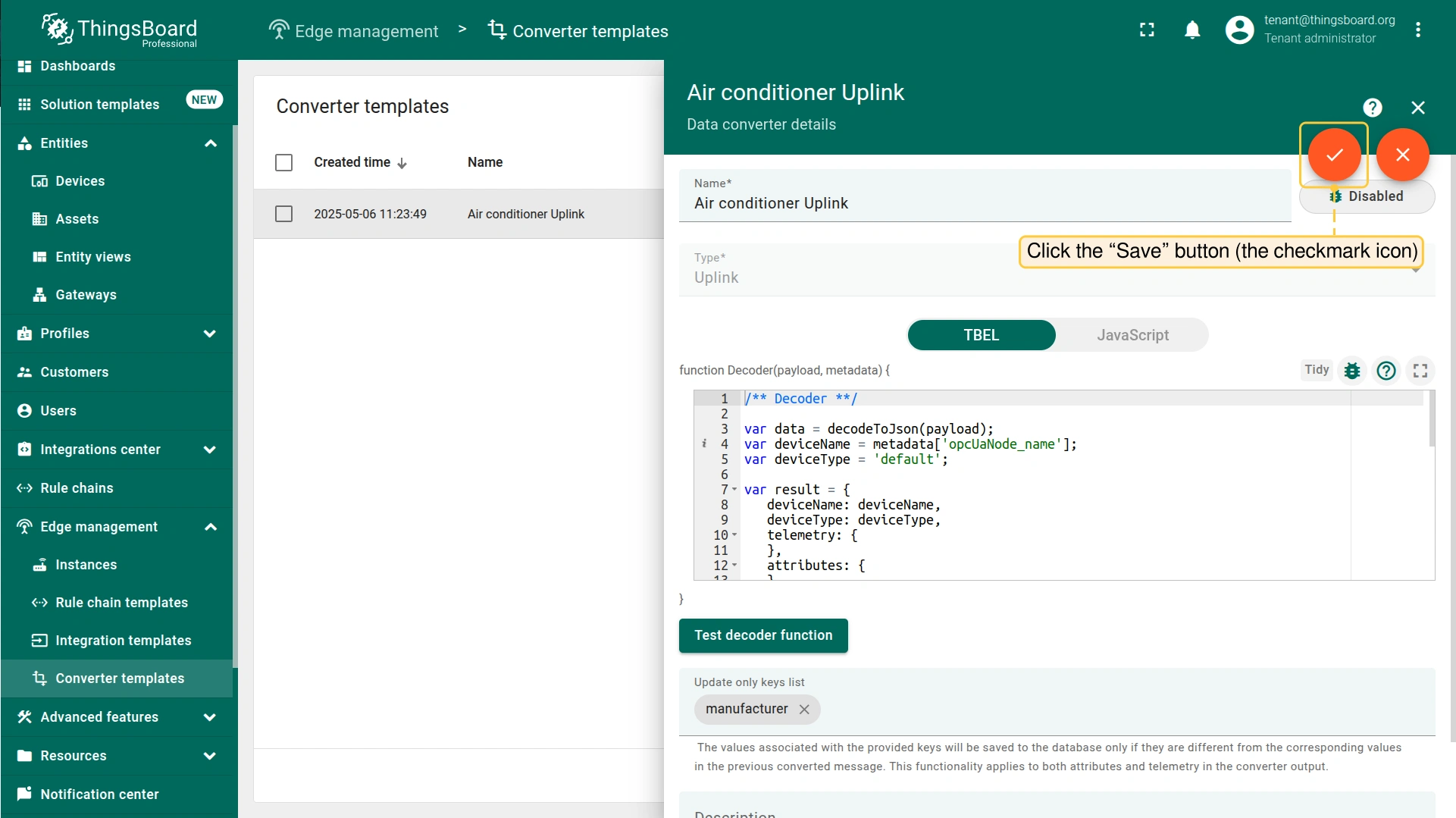Open converter details help icon
1456x818 pixels.
pos(1372,108)
